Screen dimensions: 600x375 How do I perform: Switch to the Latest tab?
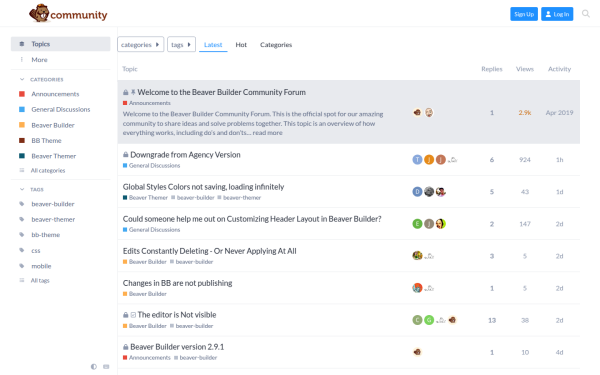click(213, 45)
